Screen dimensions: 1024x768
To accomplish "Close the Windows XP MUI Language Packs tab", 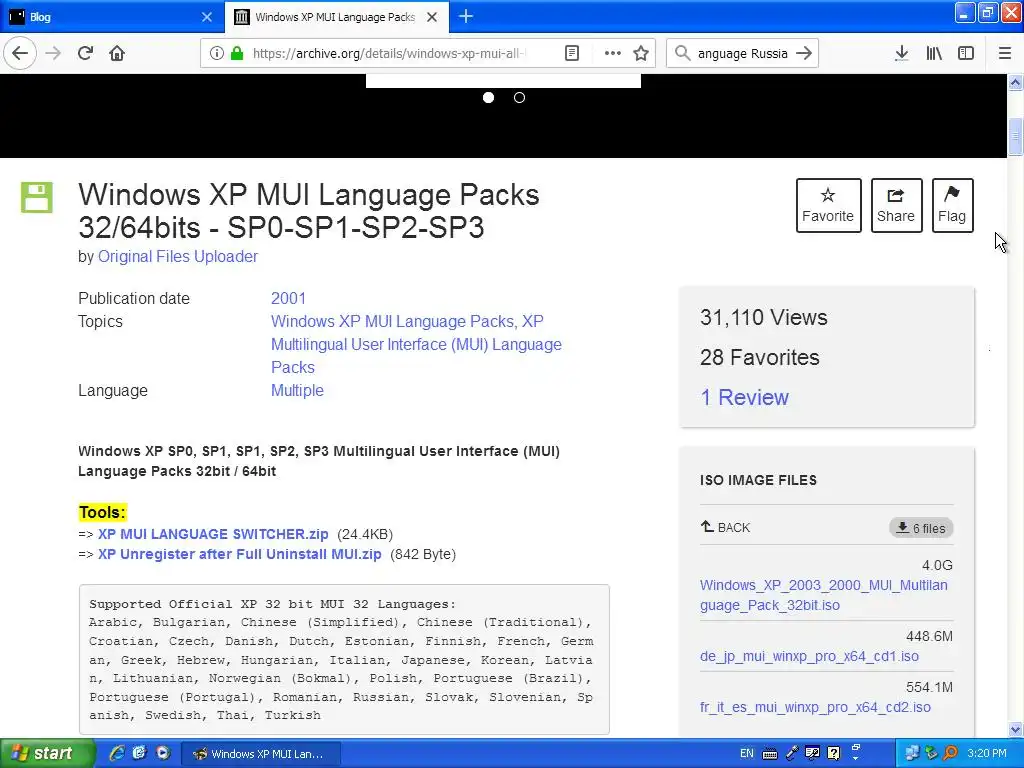I will pyautogui.click(x=432, y=17).
